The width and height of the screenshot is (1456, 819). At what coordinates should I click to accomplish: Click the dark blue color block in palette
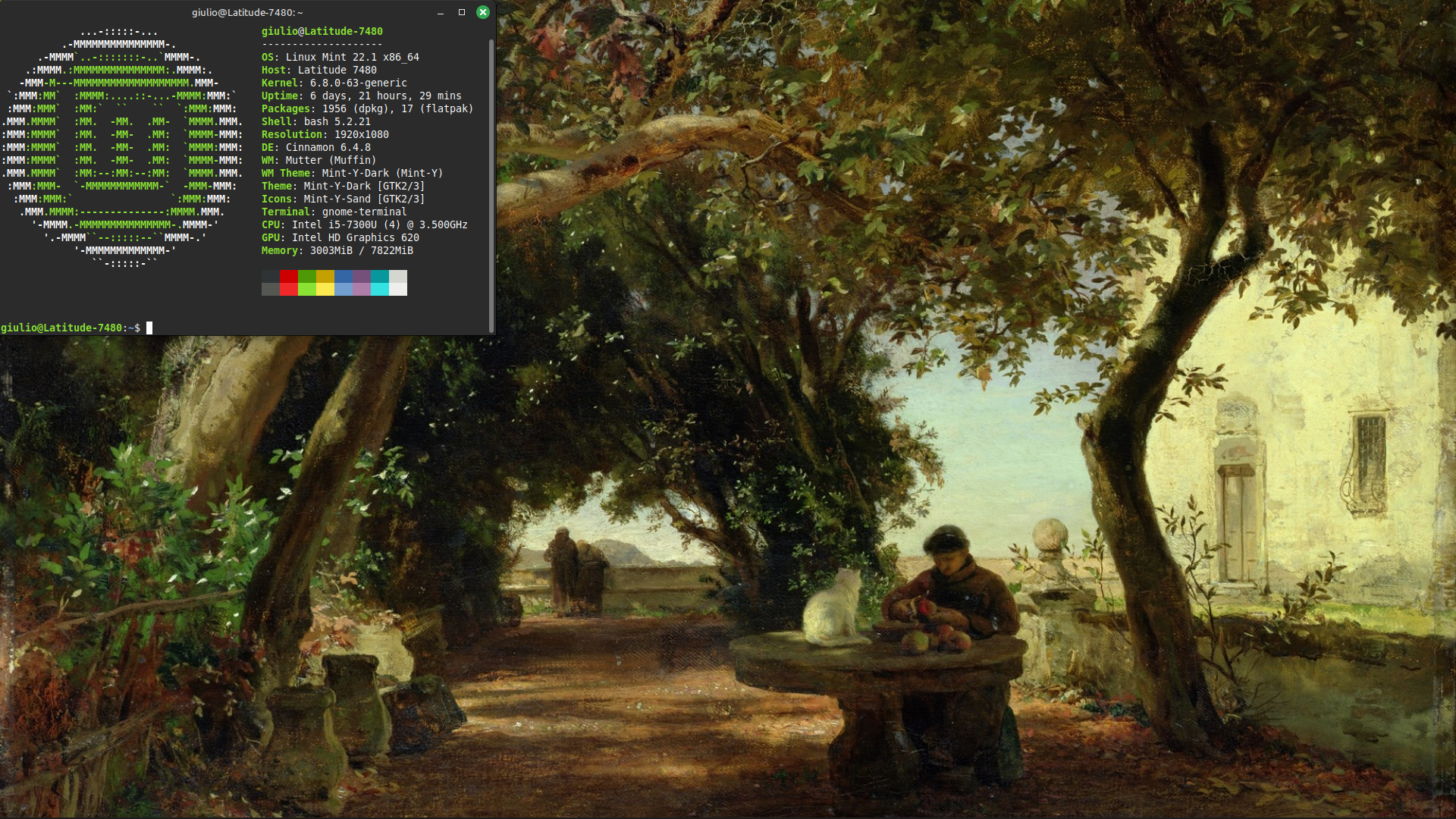(344, 276)
